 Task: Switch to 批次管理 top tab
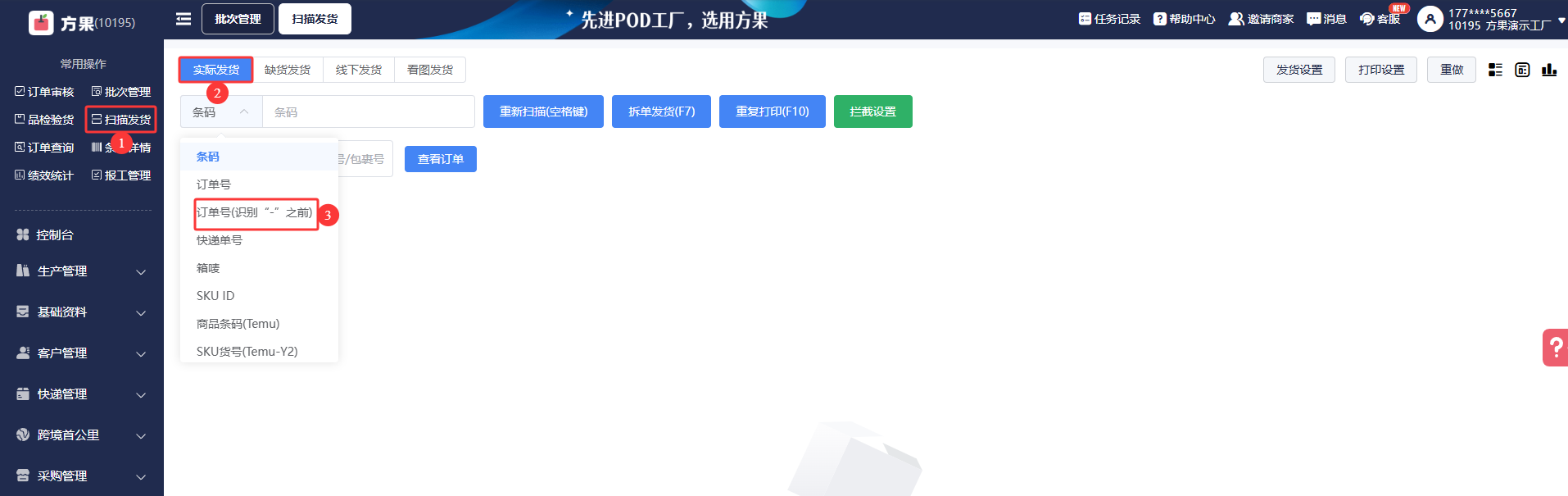(238, 19)
